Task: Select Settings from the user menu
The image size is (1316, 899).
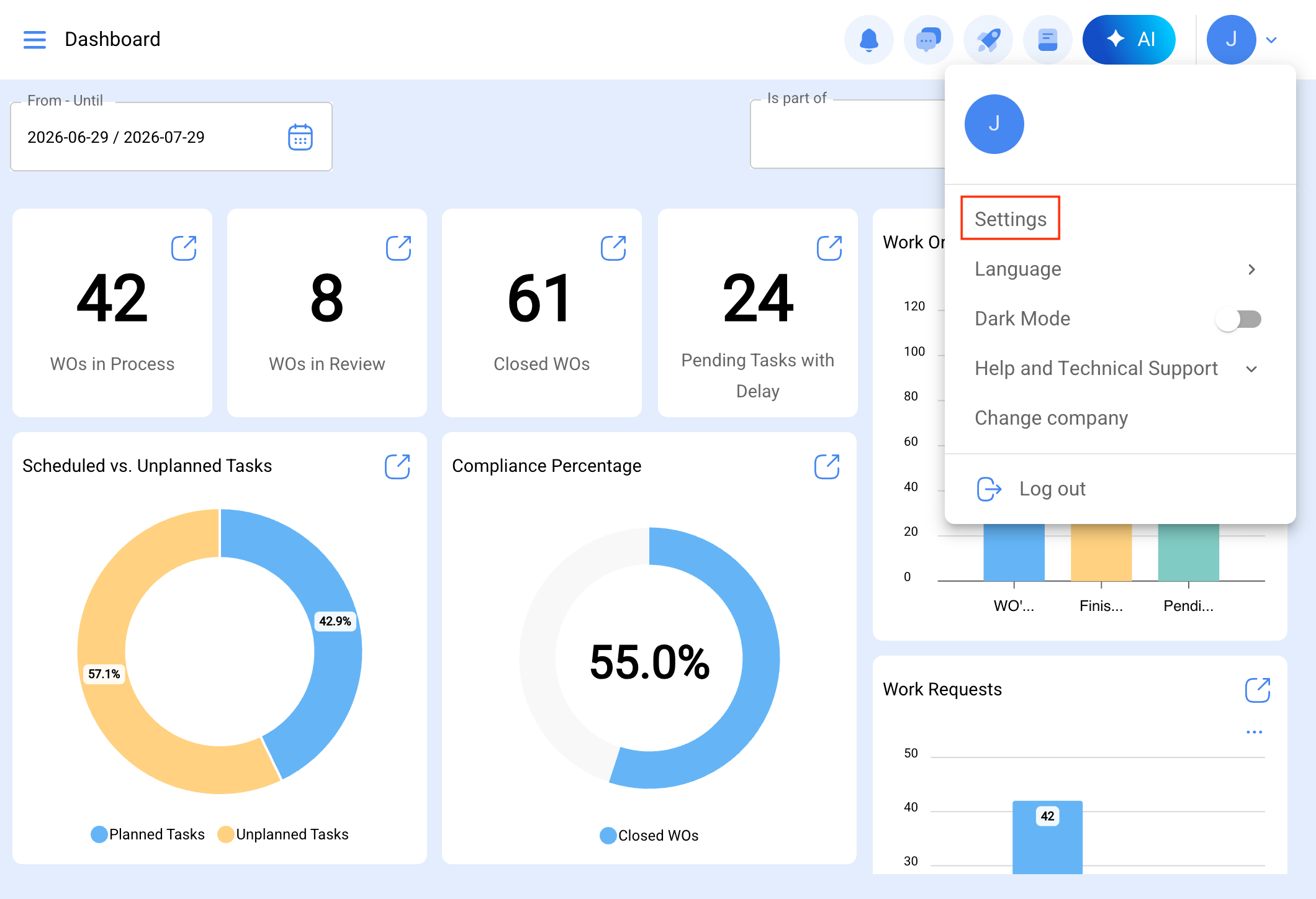Action: click(1010, 219)
